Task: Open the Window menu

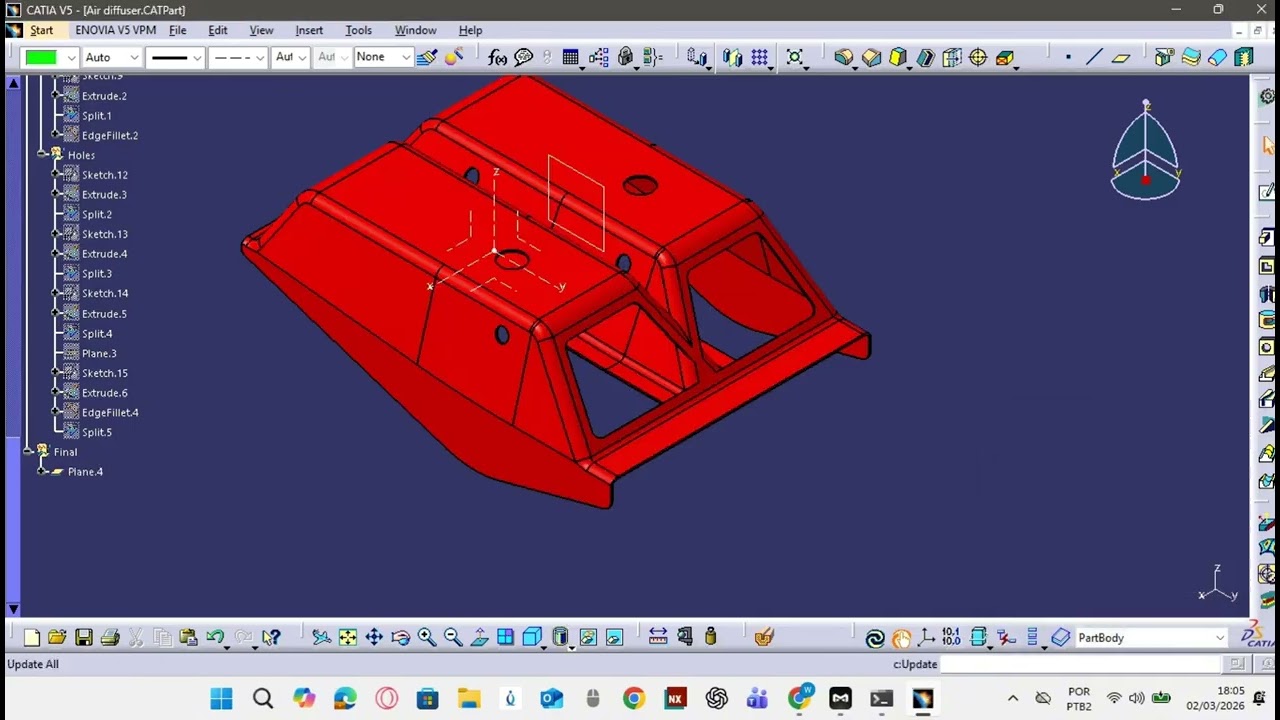Action: click(x=415, y=30)
